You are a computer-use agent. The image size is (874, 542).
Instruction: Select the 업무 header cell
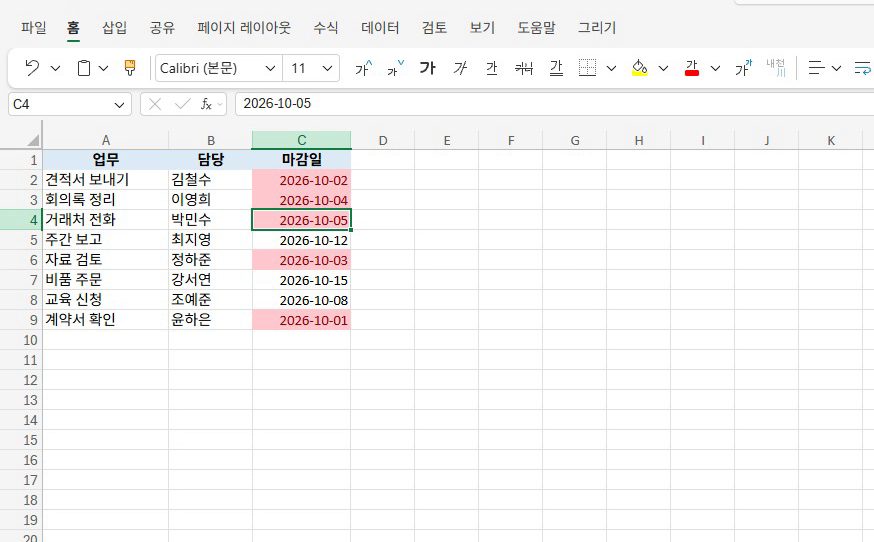click(x=105, y=160)
